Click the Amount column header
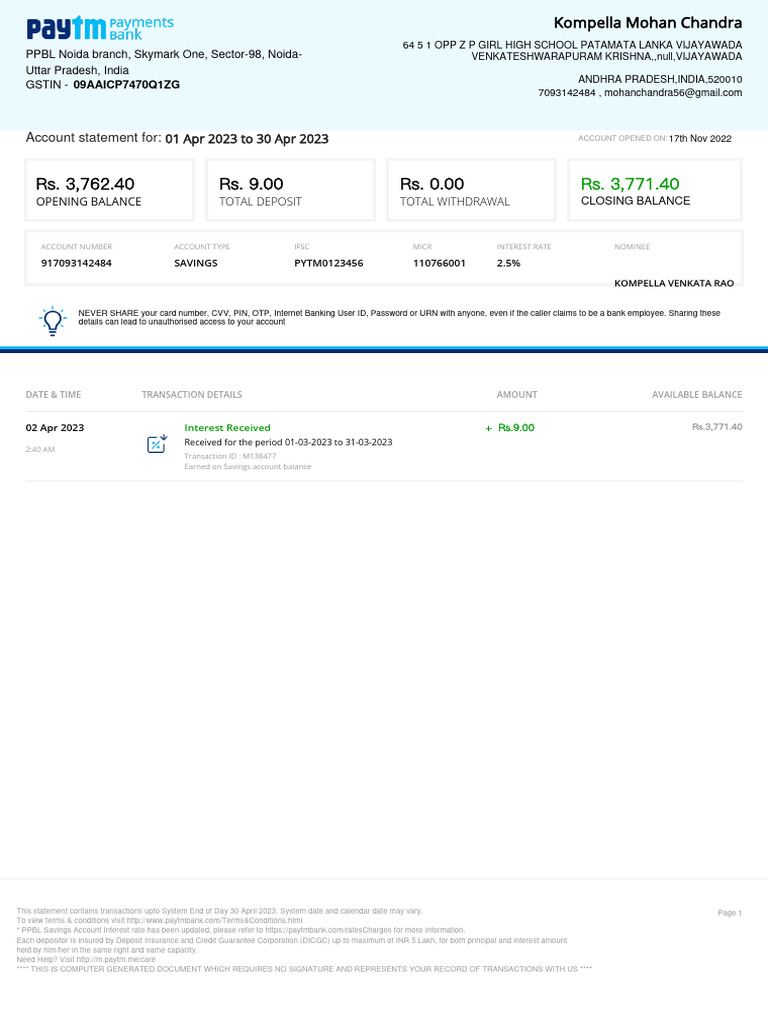768x1024 pixels. (517, 394)
